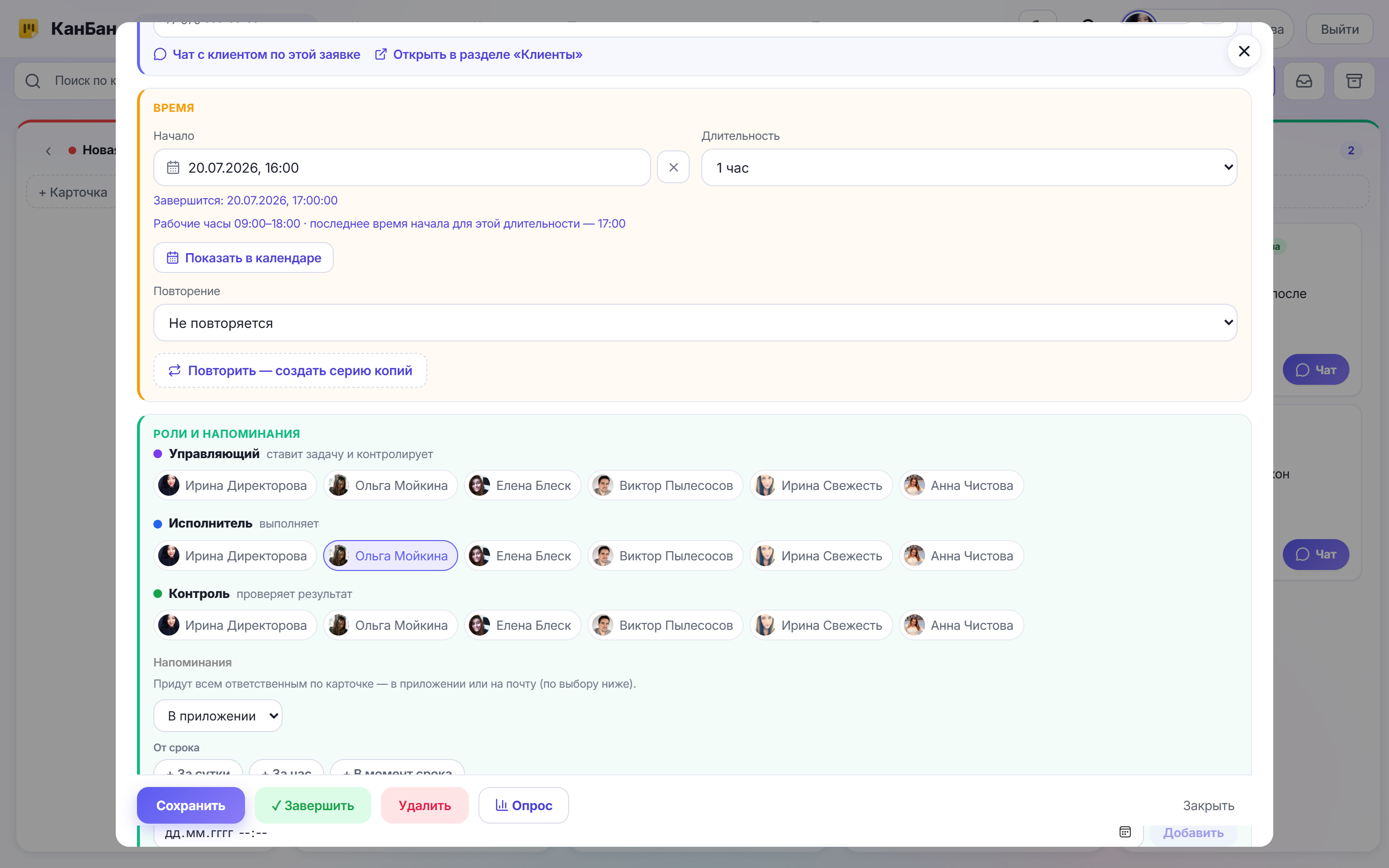Click the search magnifier icon
The height and width of the screenshot is (868, 1389).
[x=33, y=81]
